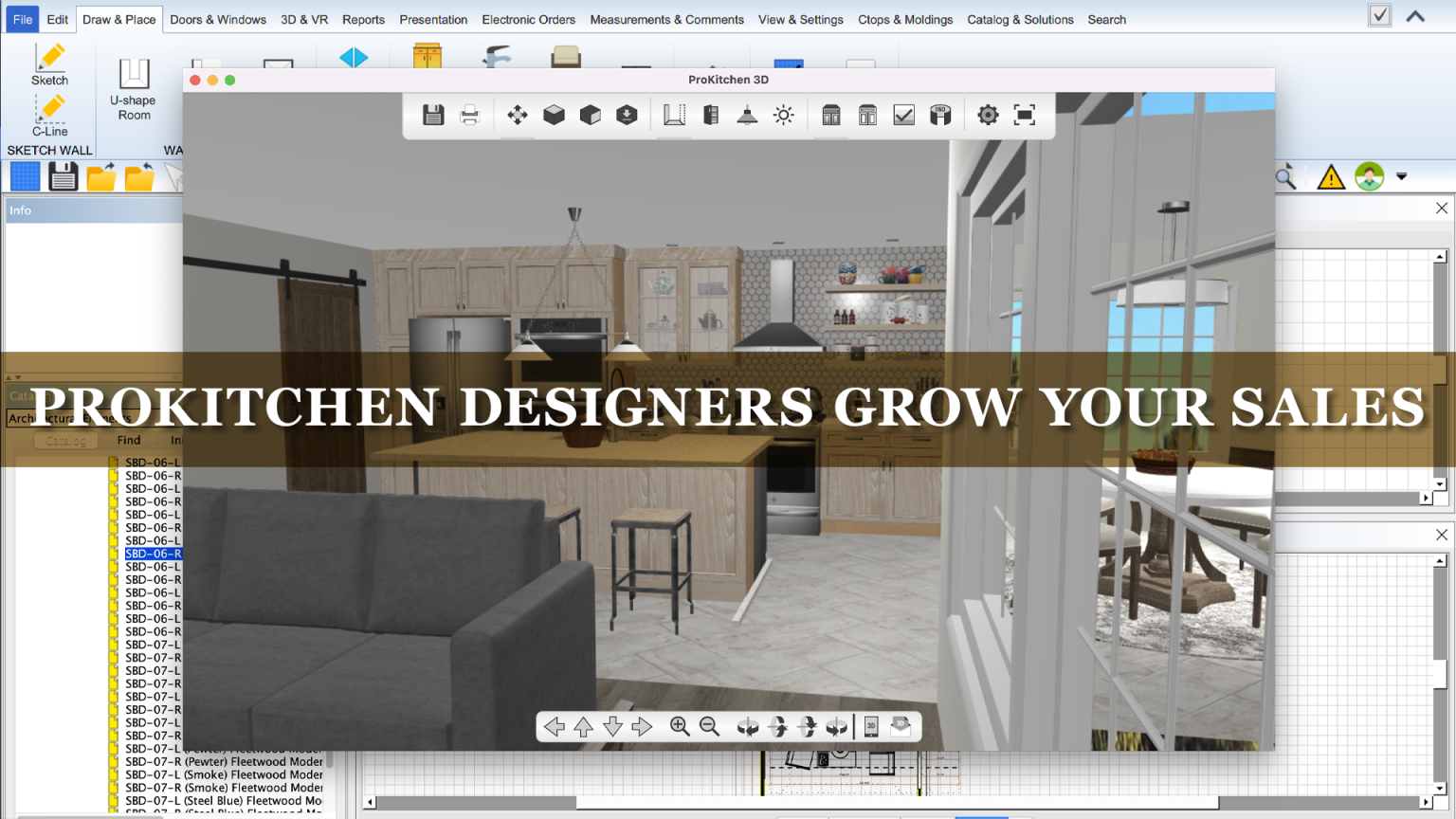Click the second cabinet style icon
Image resolution: width=1456 pixels, height=819 pixels.
(867, 115)
